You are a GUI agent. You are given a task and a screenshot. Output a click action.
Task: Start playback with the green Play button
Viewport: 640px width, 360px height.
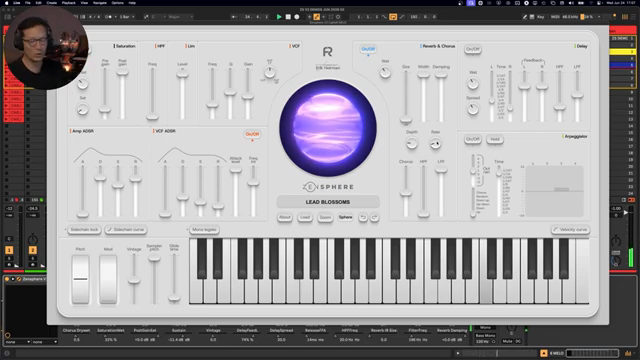[279, 17]
